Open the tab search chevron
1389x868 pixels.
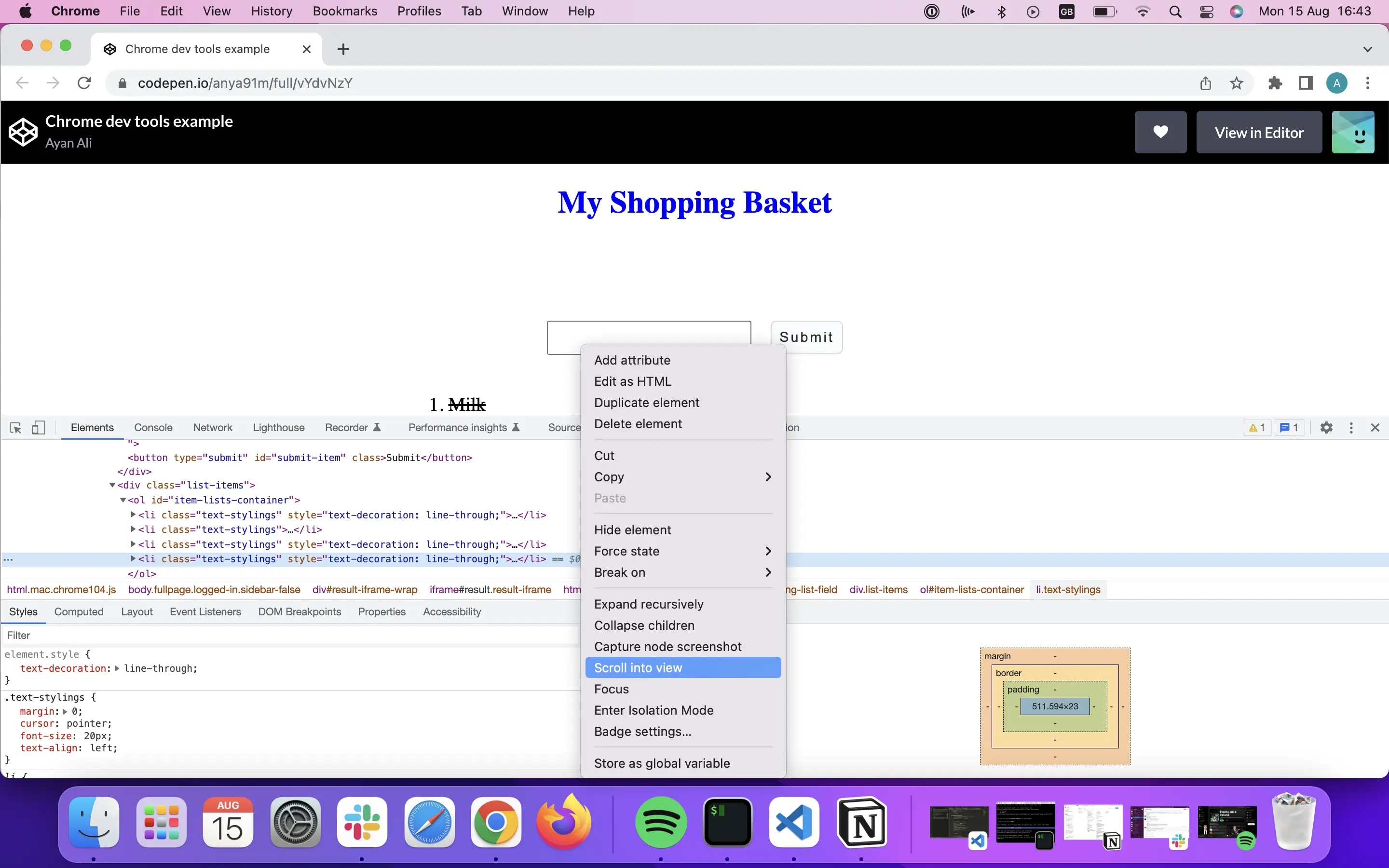point(1368,49)
